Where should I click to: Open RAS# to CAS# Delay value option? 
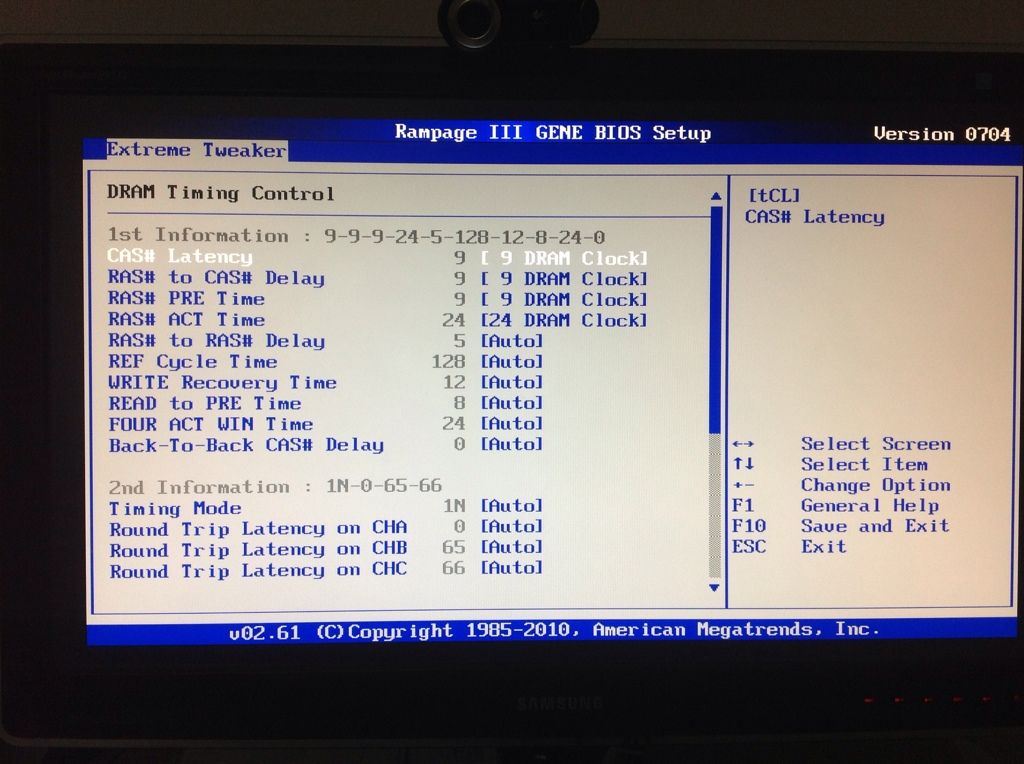click(564, 279)
